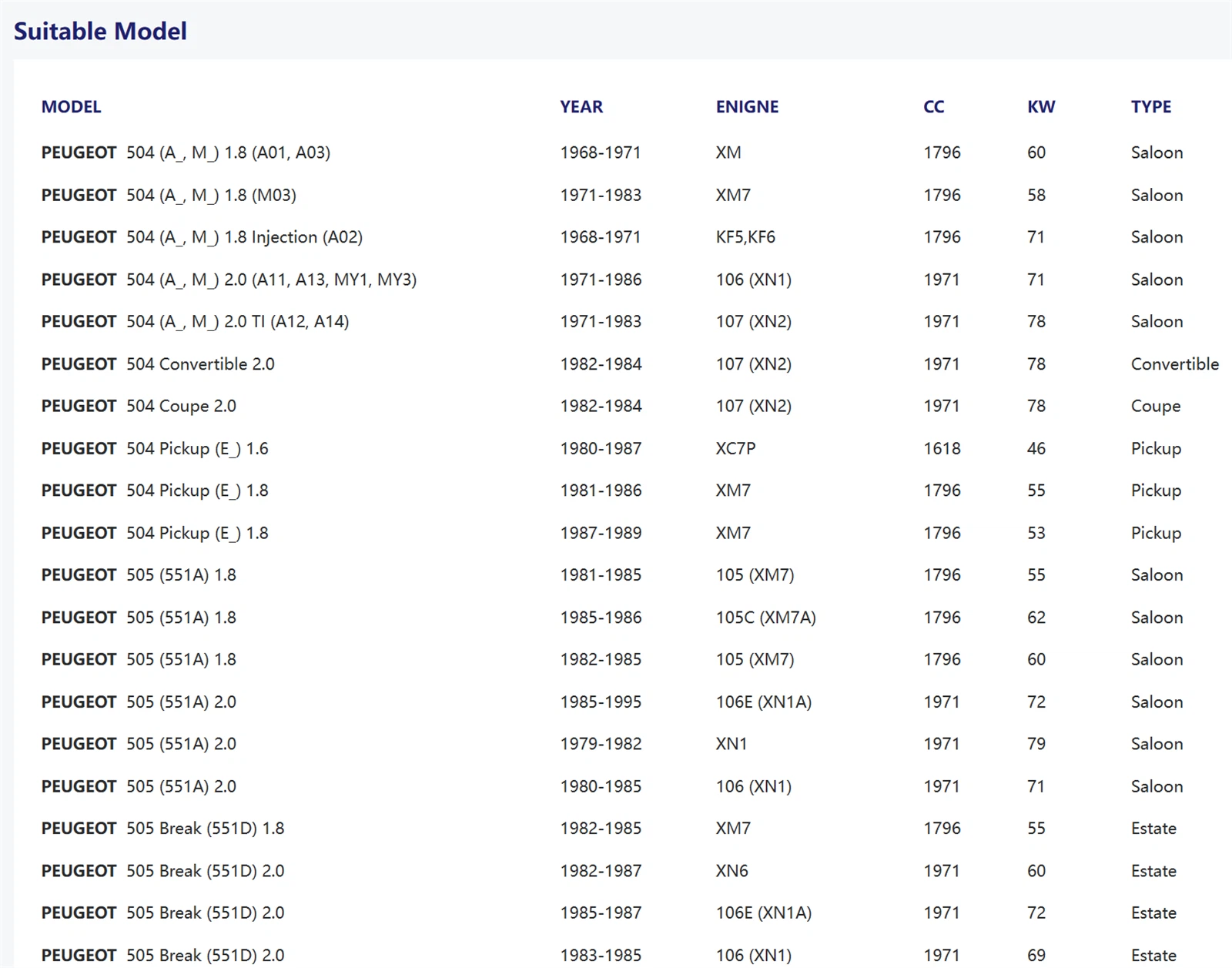Click the 1985-1987 year cell

click(601, 913)
